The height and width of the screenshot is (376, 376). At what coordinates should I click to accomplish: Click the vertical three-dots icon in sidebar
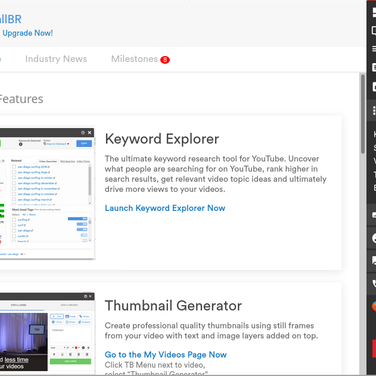coord(374,110)
